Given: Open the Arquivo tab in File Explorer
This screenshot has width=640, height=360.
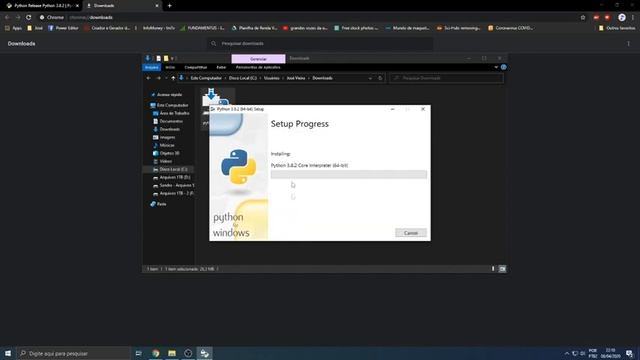Looking at the screenshot, I should point(151,67).
